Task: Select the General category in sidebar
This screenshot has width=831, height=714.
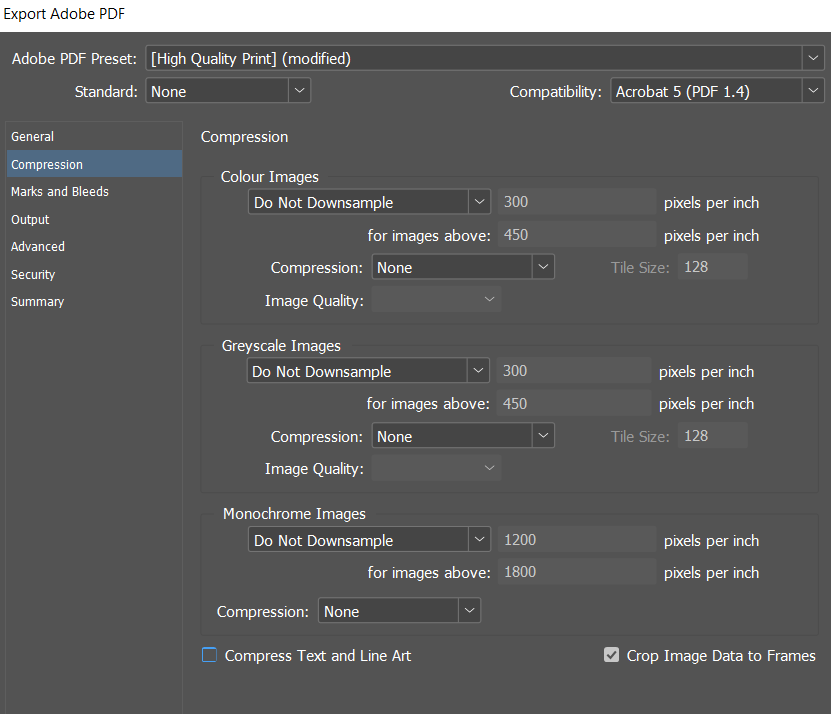Action: point(33,137)
